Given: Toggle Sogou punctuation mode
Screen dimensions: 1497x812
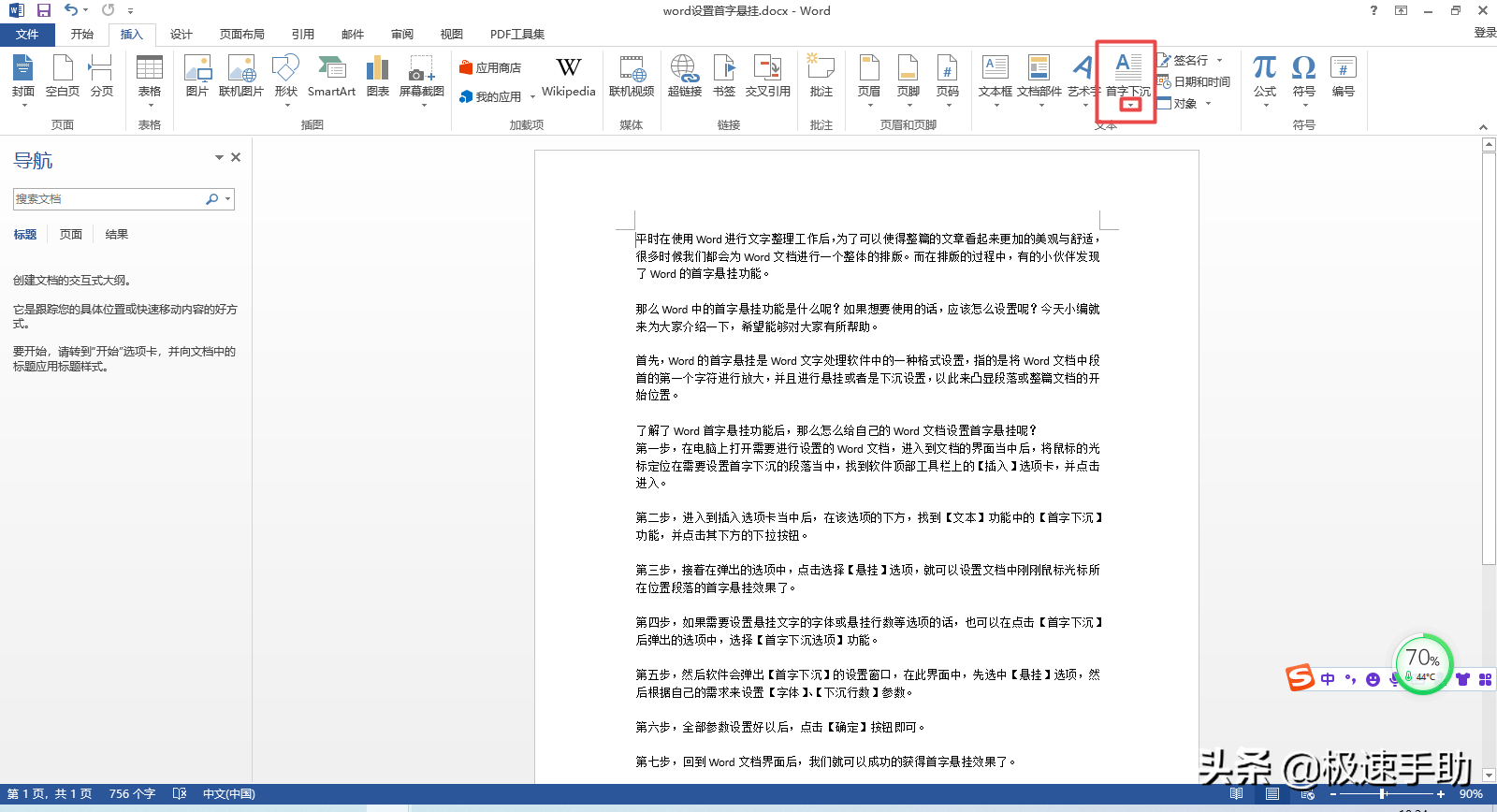Looking at the screenshot, I should point(1350,680).
